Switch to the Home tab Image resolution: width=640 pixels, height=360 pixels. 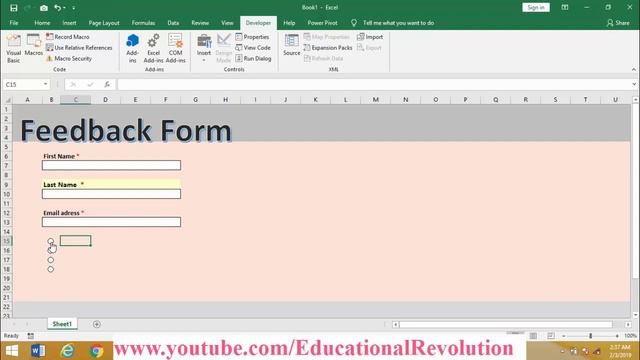pyautogui.click(x=42, y=23)
